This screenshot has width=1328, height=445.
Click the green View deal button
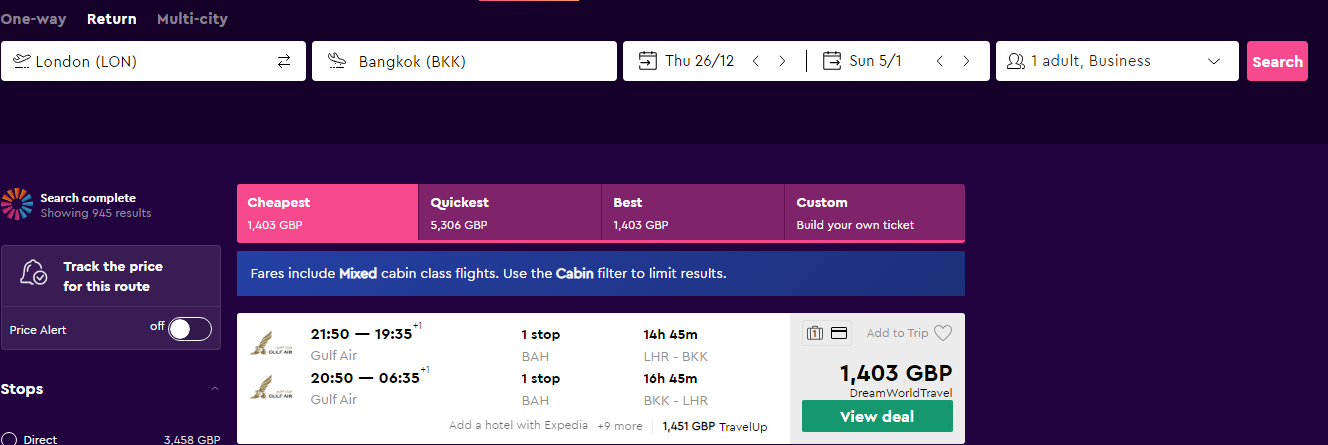point(877,416)
